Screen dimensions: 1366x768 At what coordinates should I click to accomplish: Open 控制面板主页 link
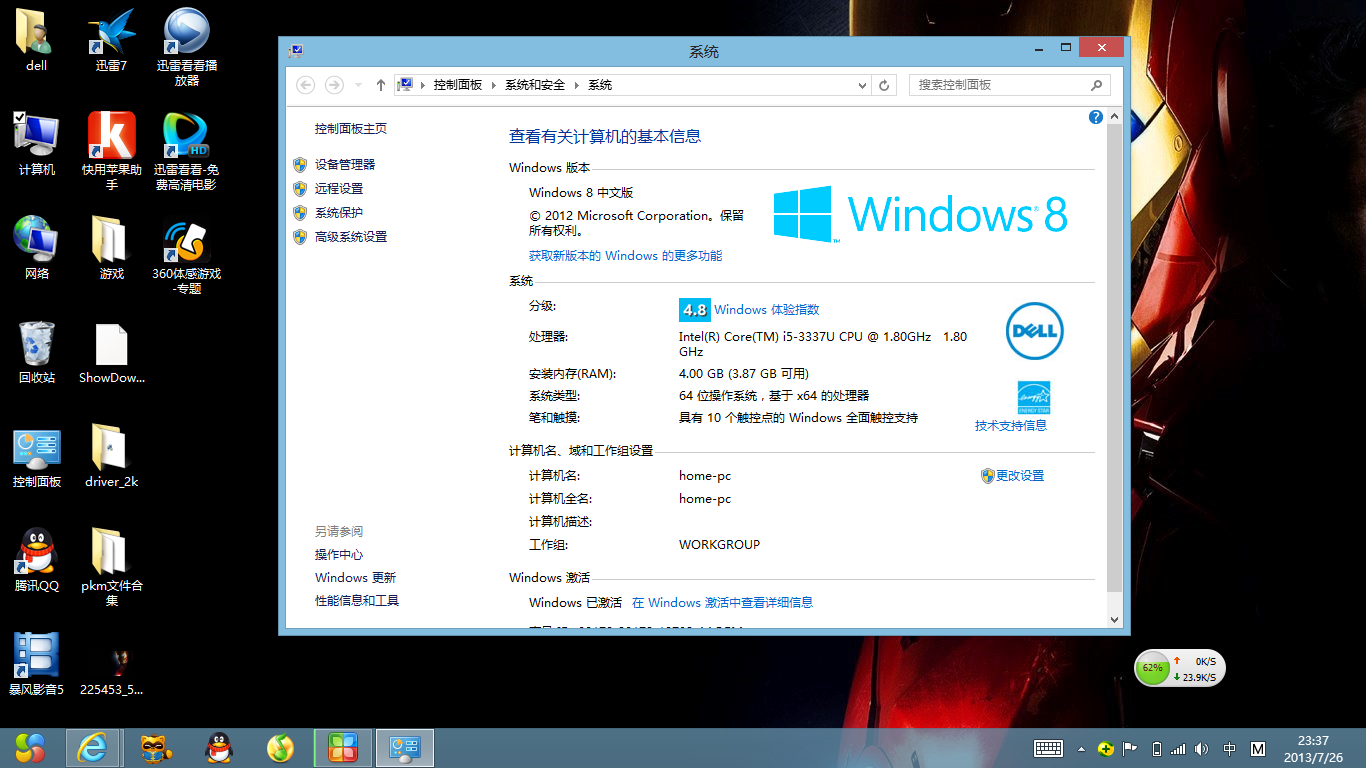351,129
